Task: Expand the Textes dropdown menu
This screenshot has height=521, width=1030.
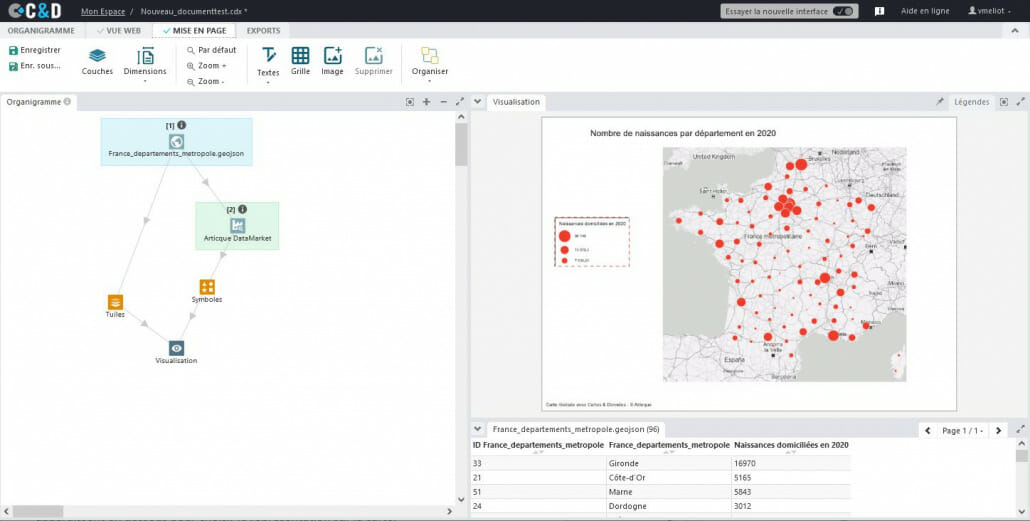Action: [268, 62]
